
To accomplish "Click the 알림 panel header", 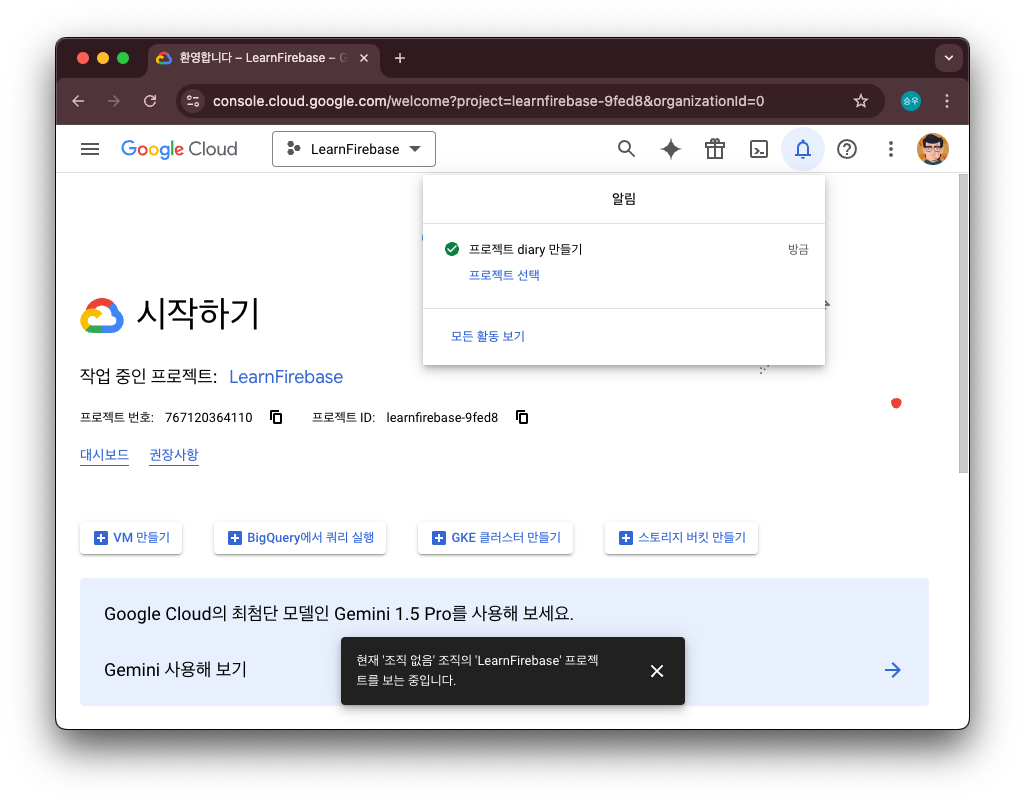I will [624, 199].
